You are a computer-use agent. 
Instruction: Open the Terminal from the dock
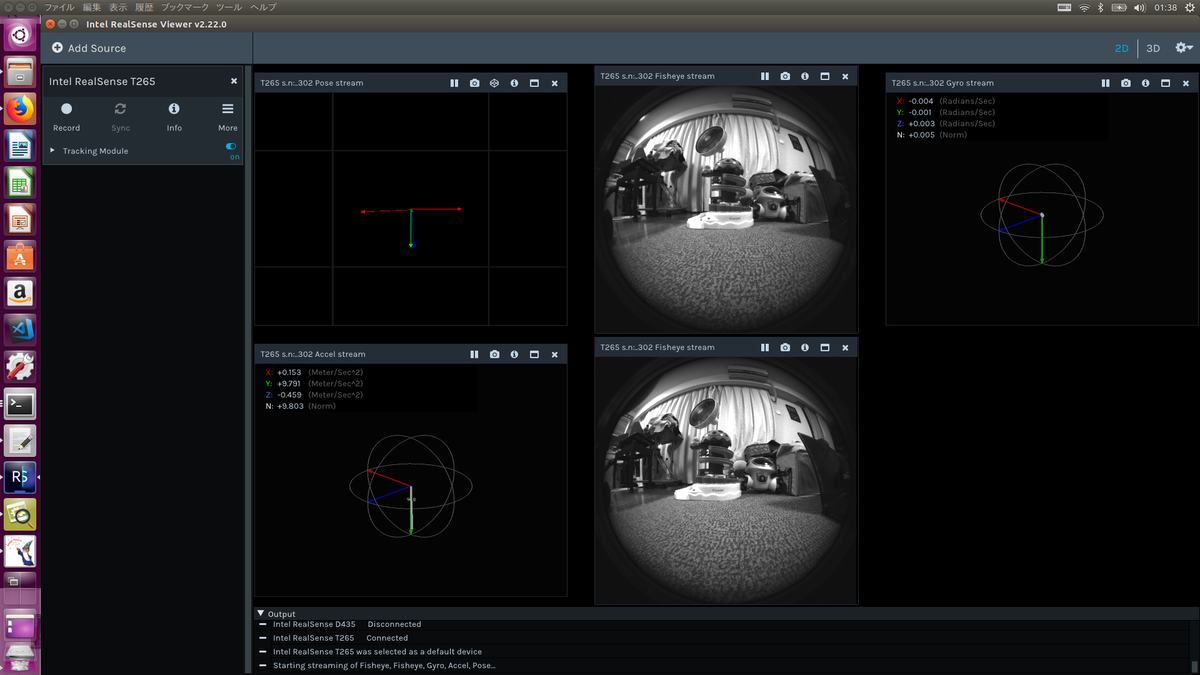click(20, 404)
